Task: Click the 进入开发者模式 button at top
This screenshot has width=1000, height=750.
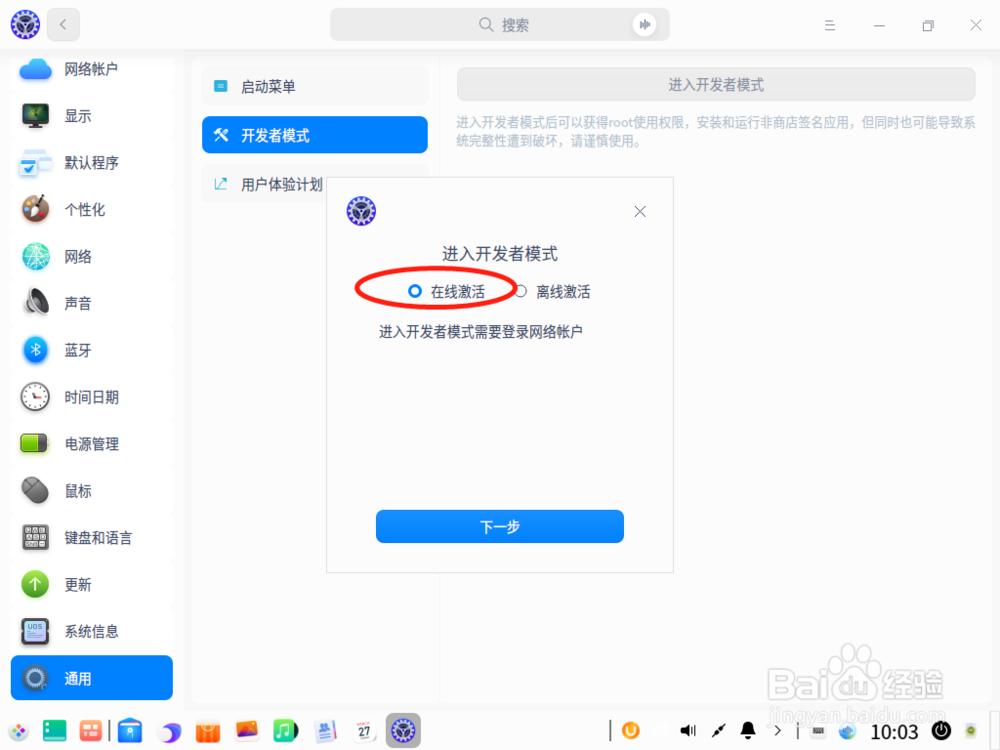Action: click(x=716, y=84)
